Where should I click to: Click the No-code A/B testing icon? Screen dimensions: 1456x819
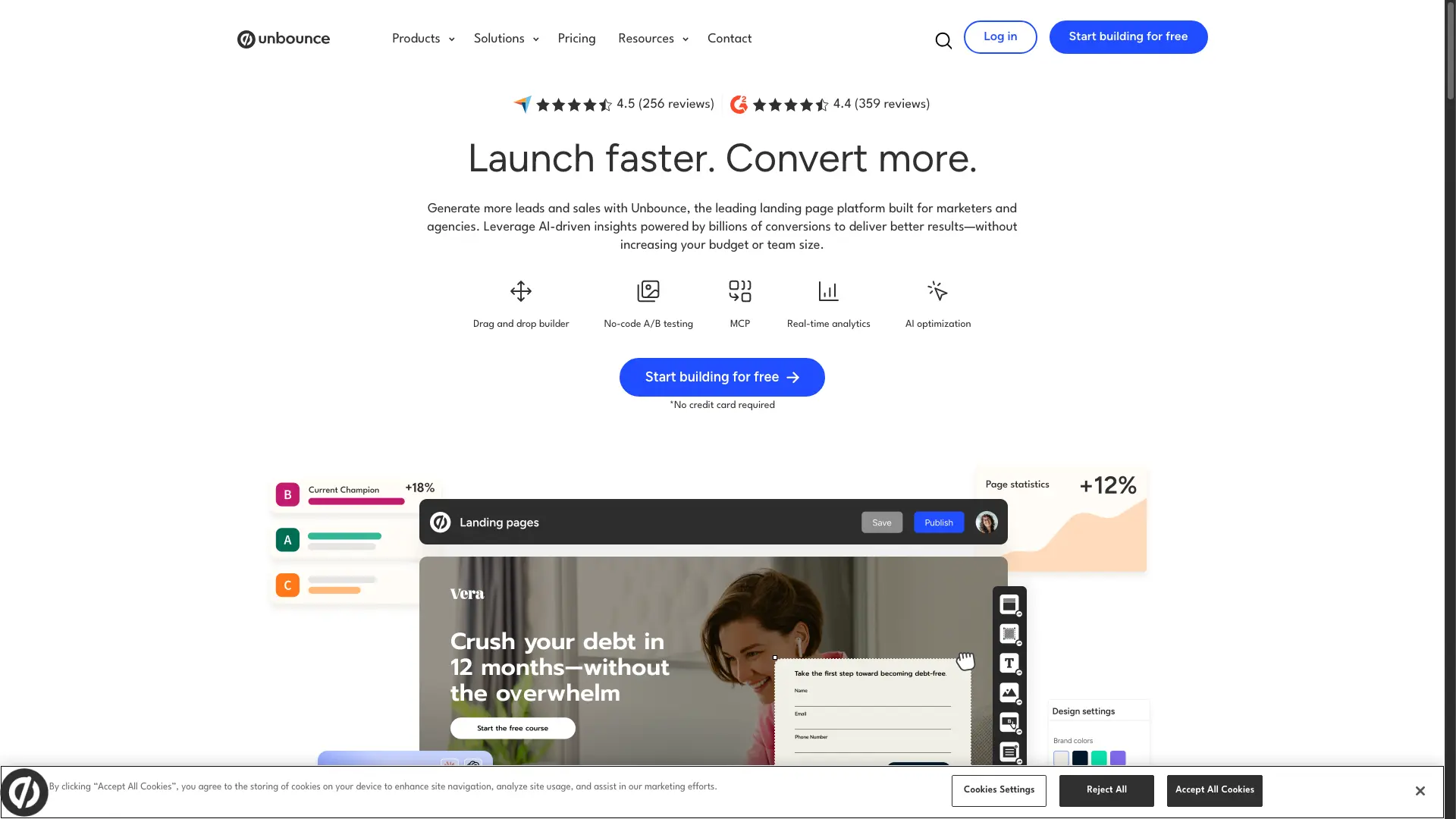(x=648, y=291)
